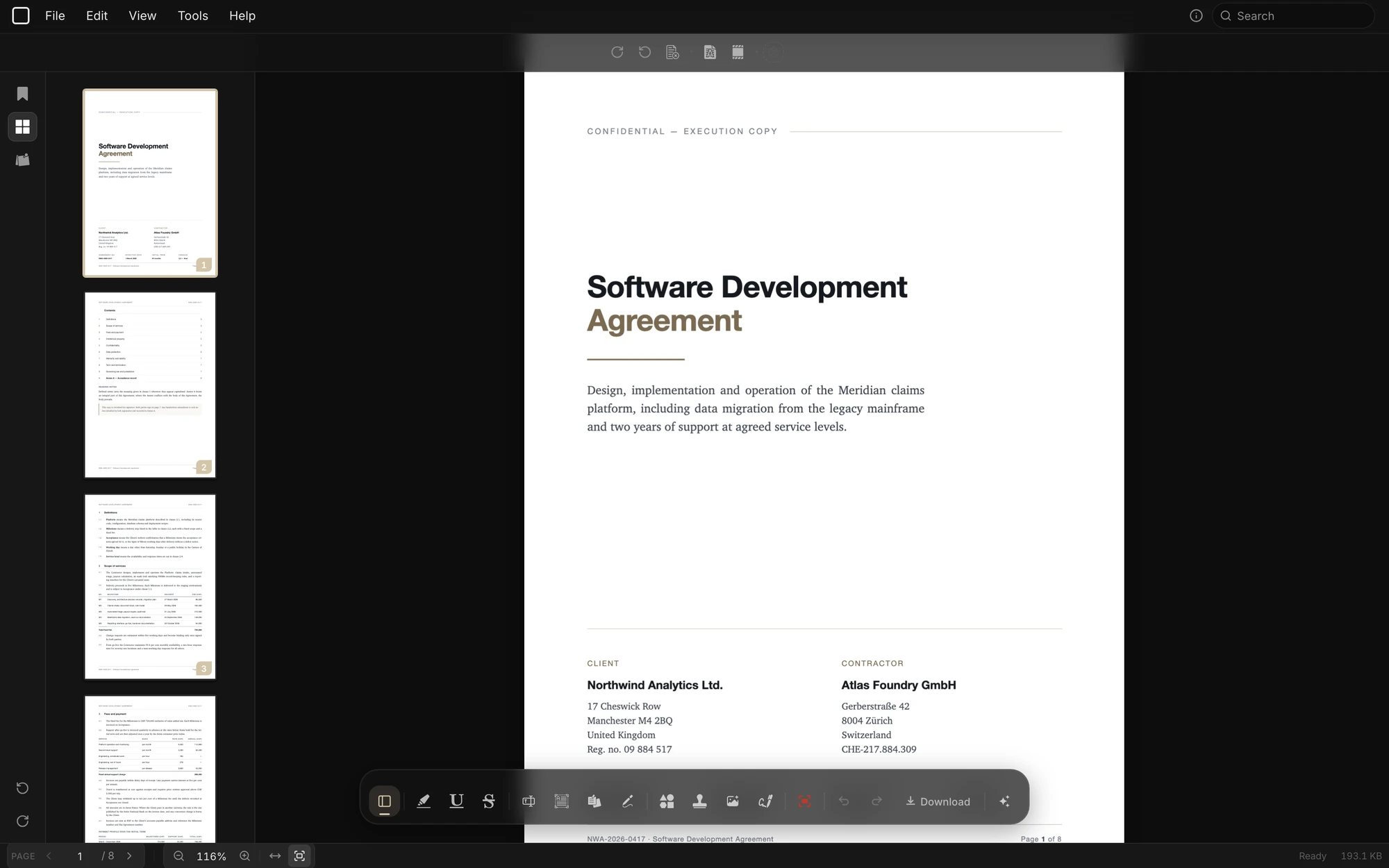Screen dimensions: 1389x868
Task: Click the Redo arrow in annotation toolbar
Action: [x=876, y=801]
